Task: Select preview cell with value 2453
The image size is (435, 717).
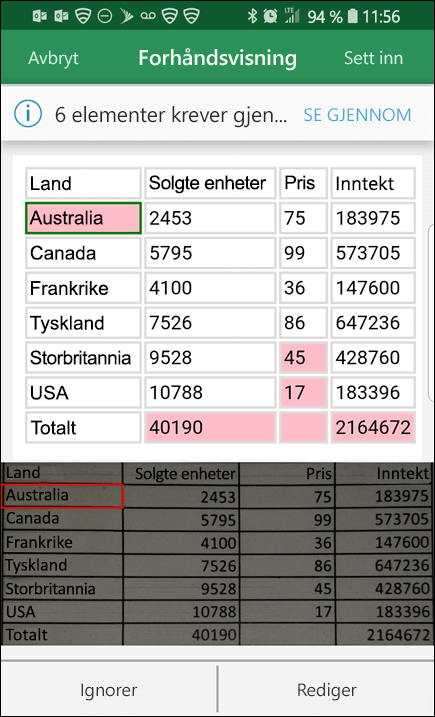Action: coord(210,218)
